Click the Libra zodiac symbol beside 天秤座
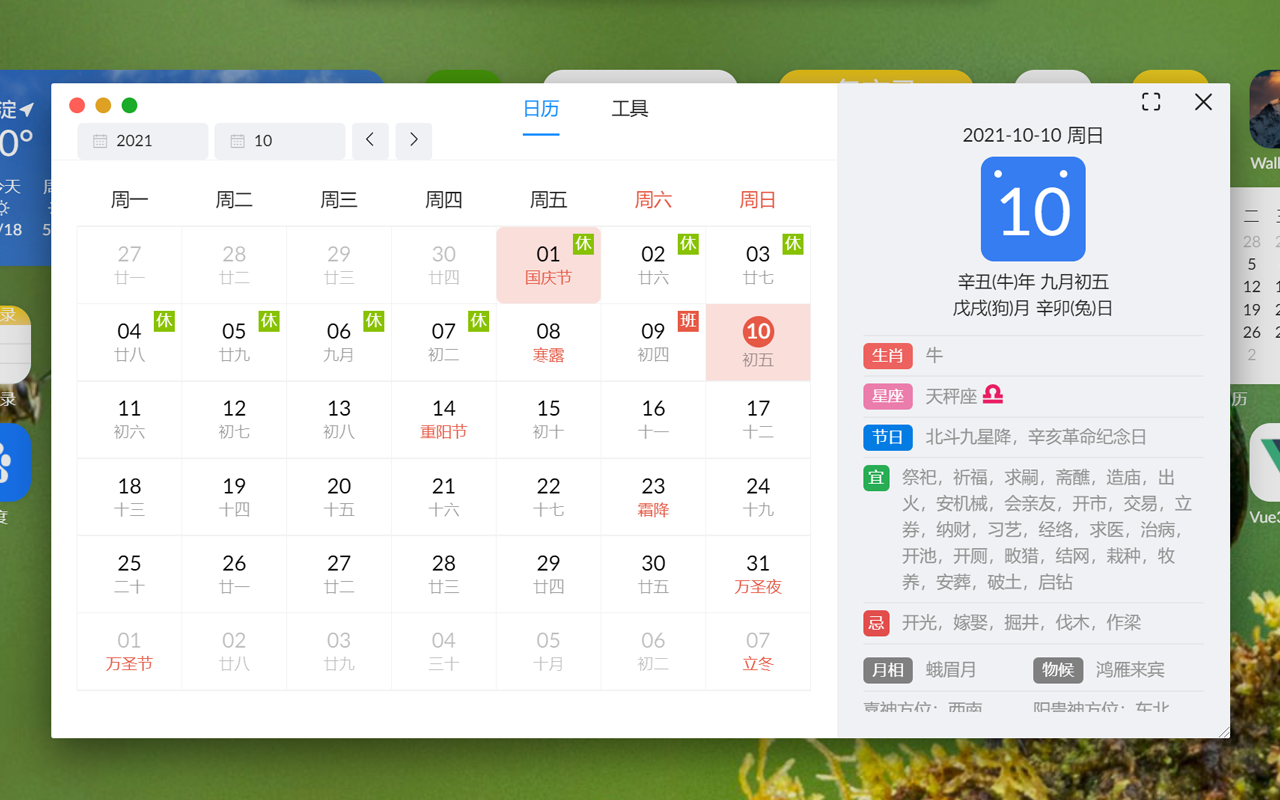The height and width of the screenshot is (800, 1280). coord(991,395)
